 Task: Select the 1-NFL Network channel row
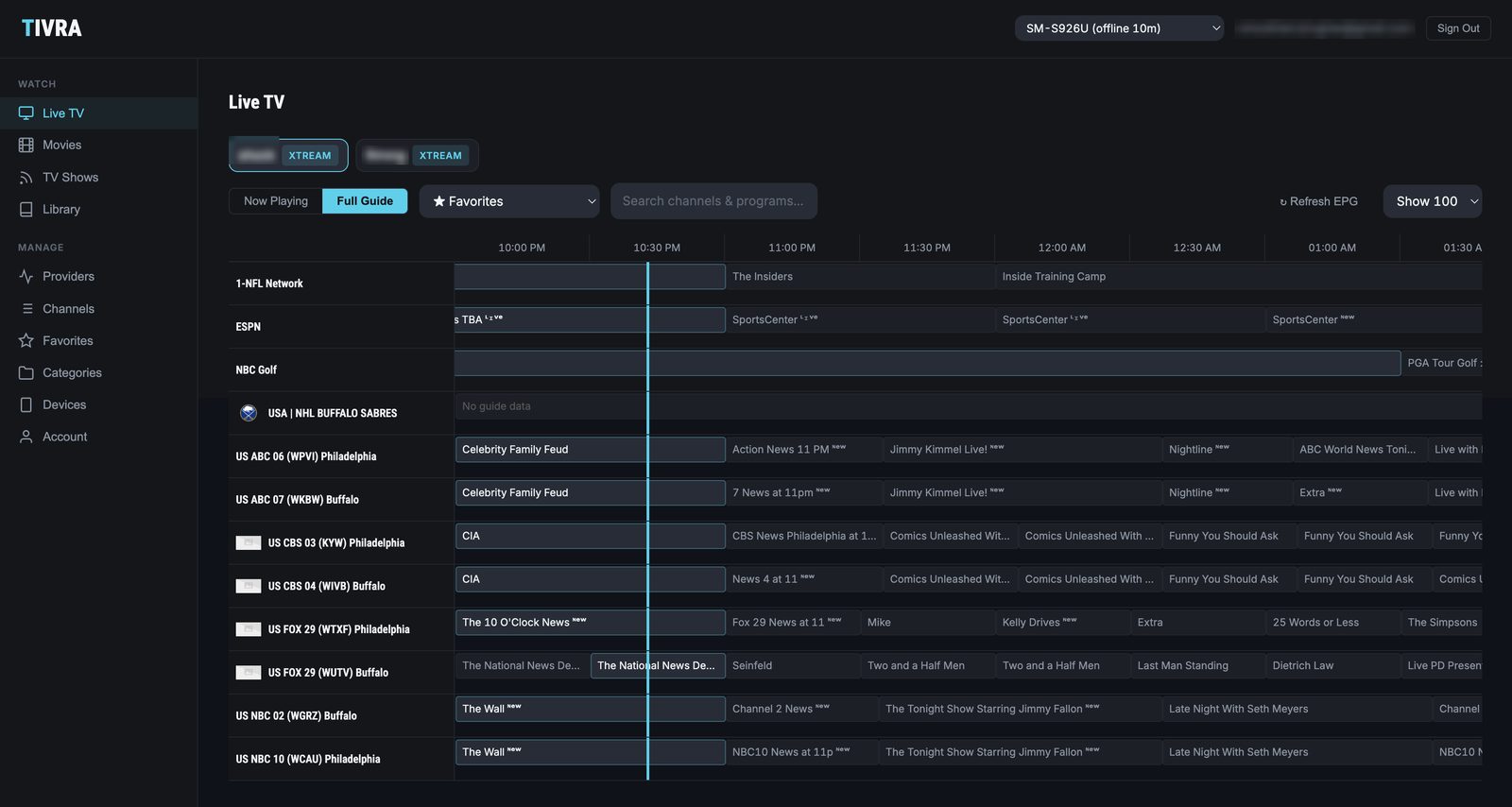341,283
